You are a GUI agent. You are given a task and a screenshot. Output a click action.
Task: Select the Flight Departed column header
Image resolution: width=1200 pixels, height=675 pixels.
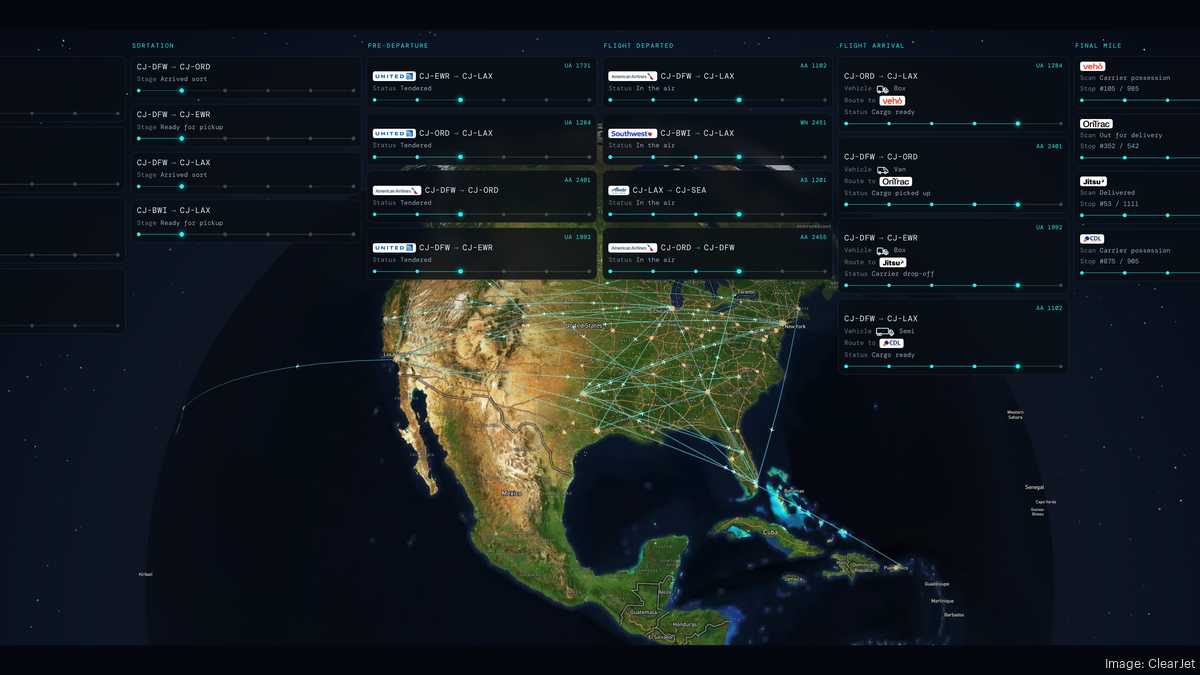point(638,45)
